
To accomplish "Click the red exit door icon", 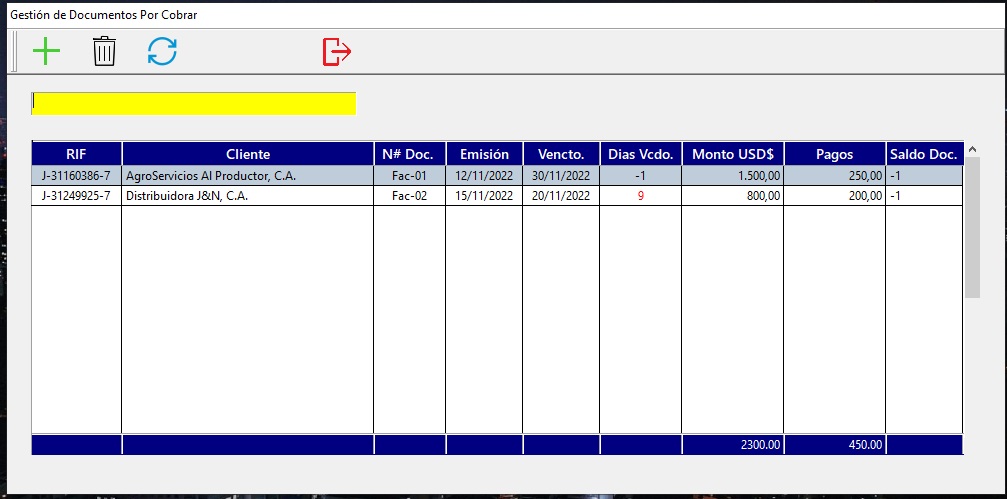I will click(x=337, y=51).
